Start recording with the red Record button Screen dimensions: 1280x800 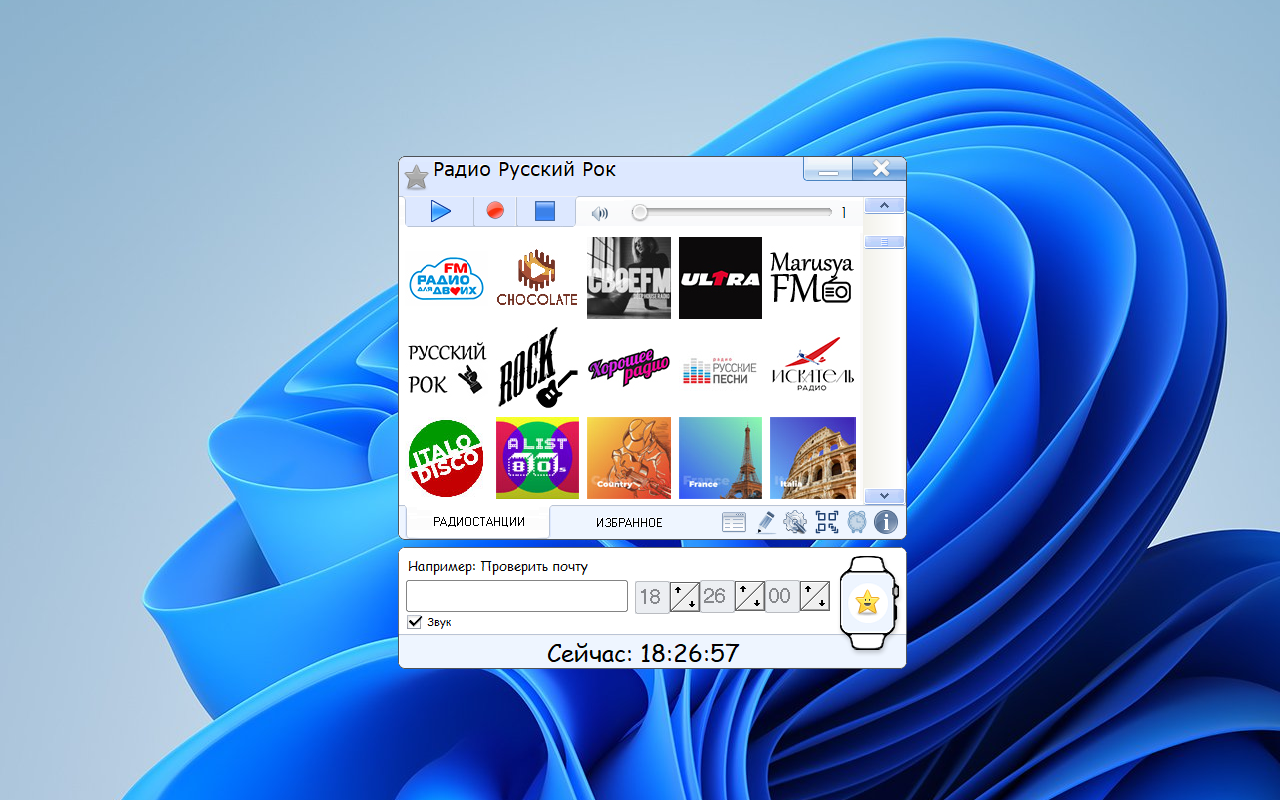494,211
